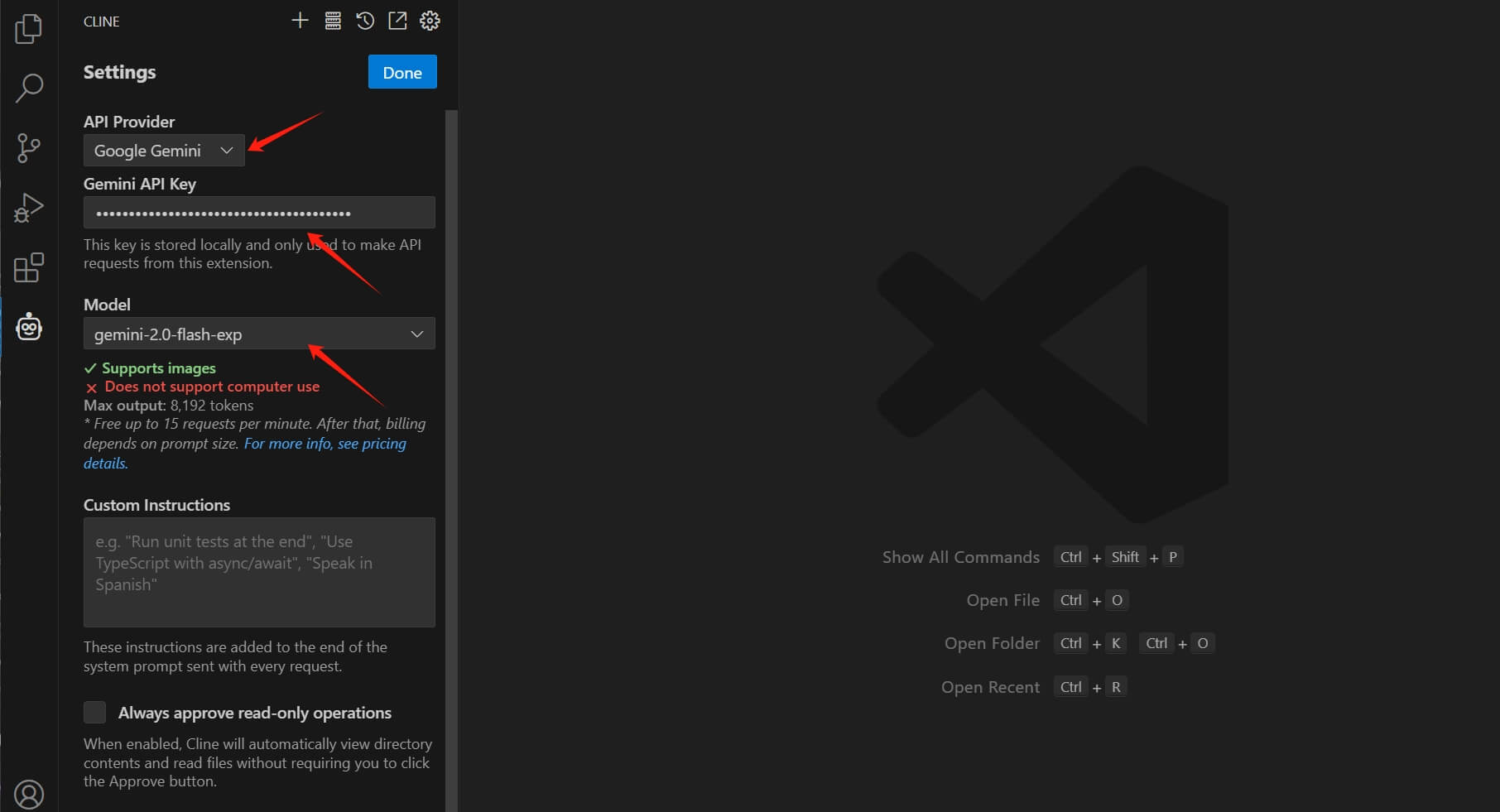Focus the Gemini API Key field
1500x812 pixels.
pyautogui.click(x=259, y=213)
